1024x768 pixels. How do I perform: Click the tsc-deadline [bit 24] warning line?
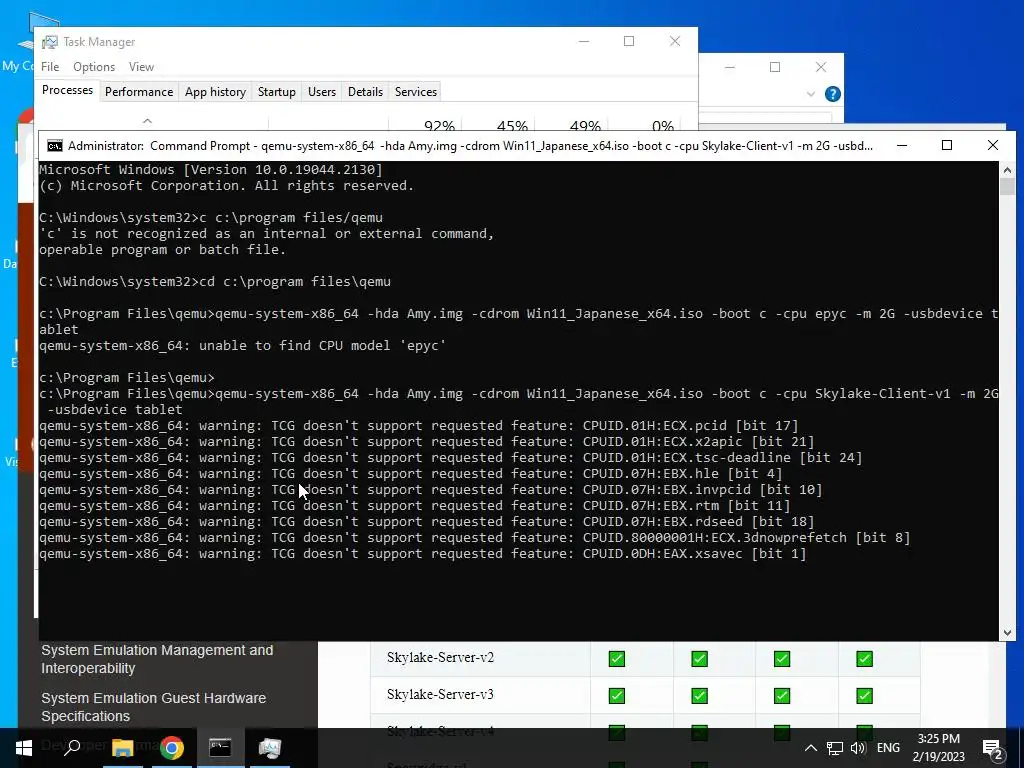[451, 458]
